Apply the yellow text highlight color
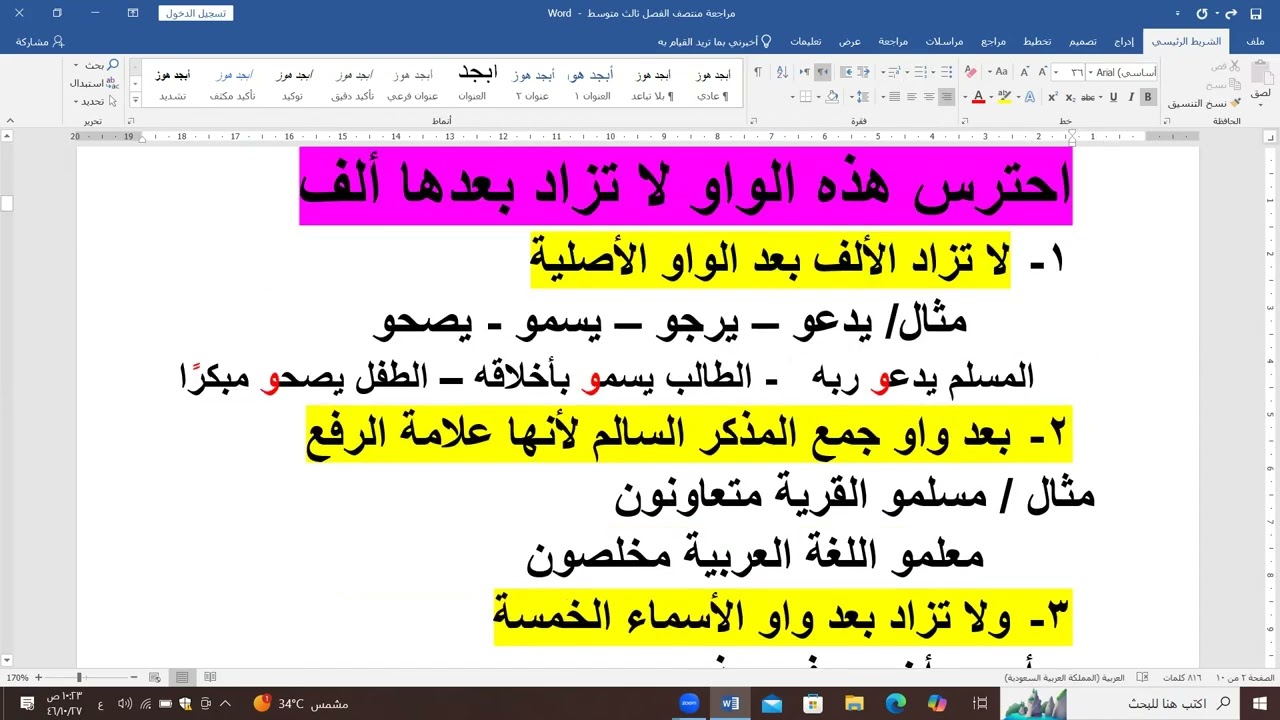Viewport: 1280px width, 720px height. (x=1004, y=97)
